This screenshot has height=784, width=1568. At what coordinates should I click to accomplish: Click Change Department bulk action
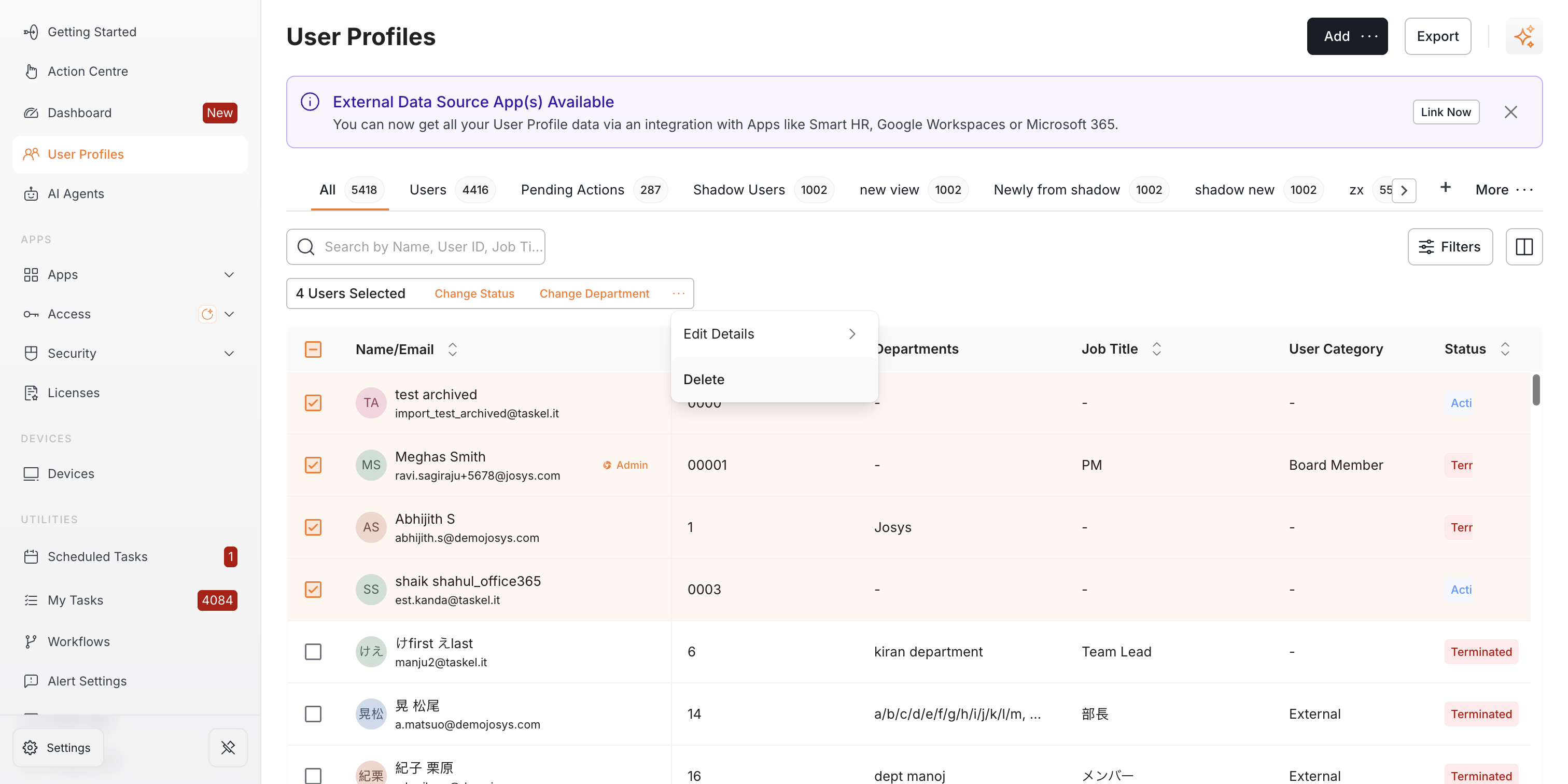[x=594, y=293]
